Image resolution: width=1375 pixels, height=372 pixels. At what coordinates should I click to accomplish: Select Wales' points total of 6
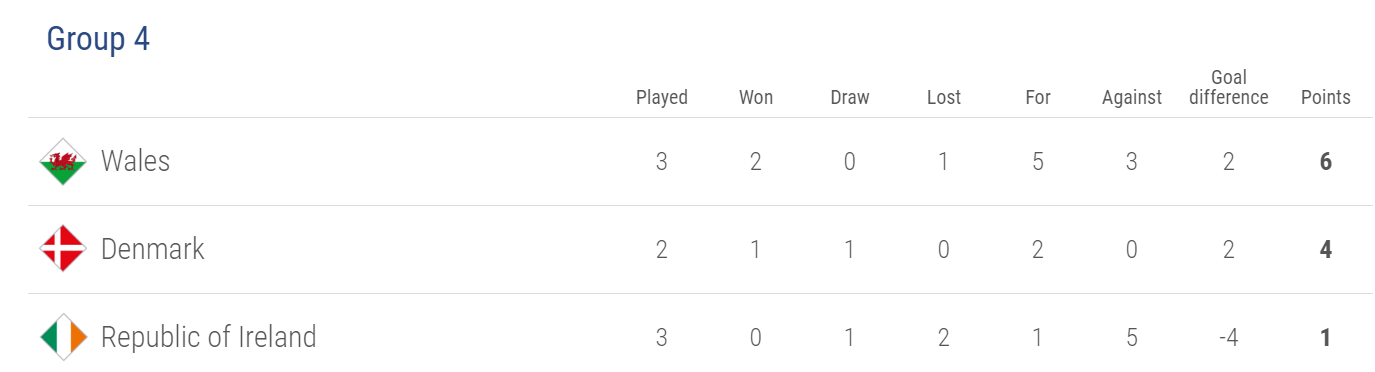coord(1326,162)
